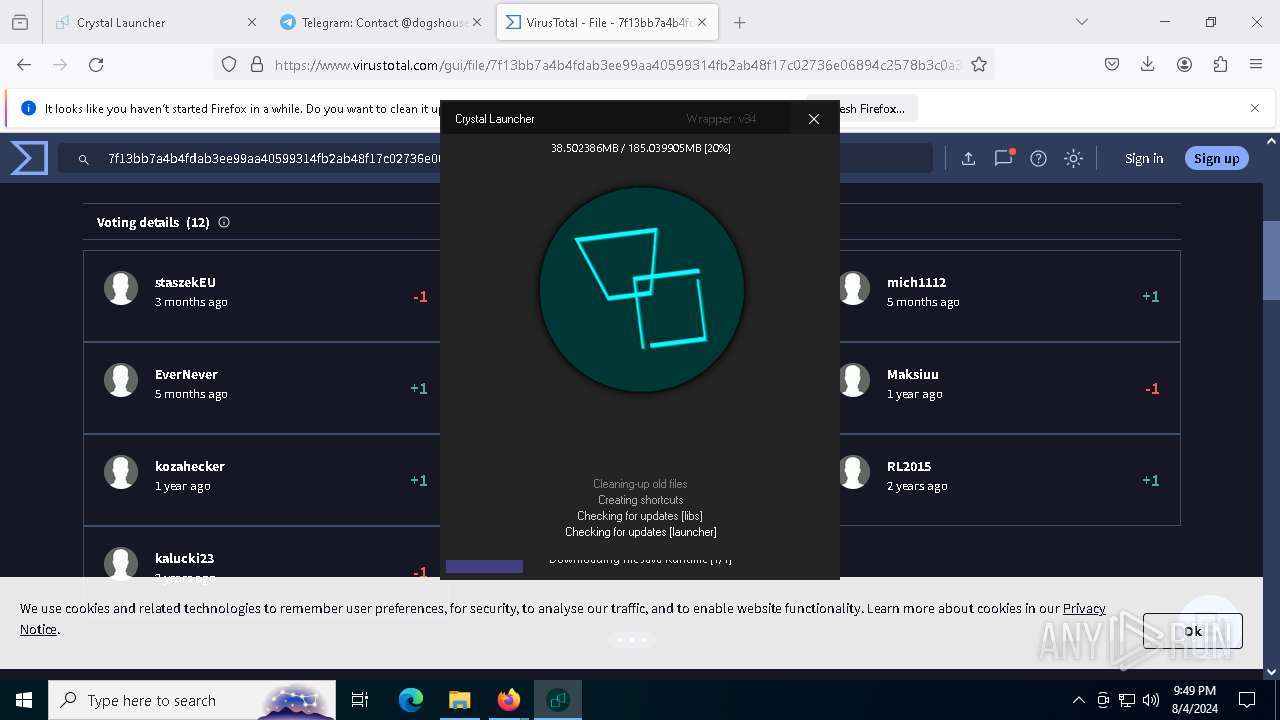Screen dimensions: 1280x720
Task: Open staszekEU voter profile
Action: pyautogui.click(x=185, y=282)
